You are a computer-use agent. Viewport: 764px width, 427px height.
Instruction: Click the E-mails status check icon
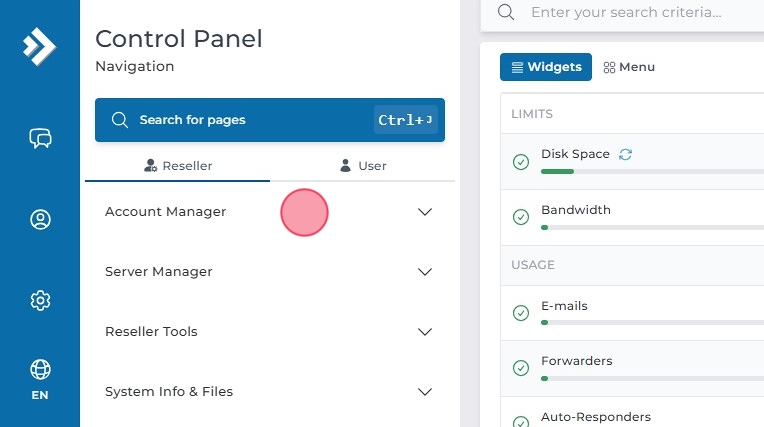coord(520,313)
